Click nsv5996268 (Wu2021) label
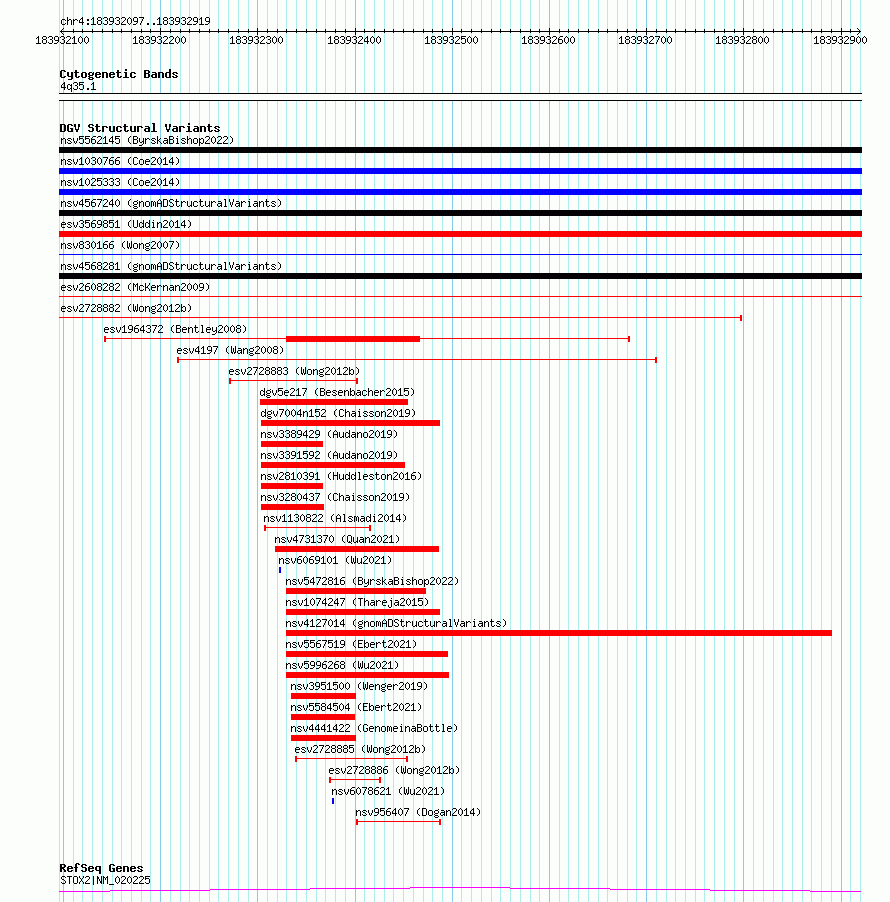Viewport: 890px width, 902px height. tap(342, 665)
